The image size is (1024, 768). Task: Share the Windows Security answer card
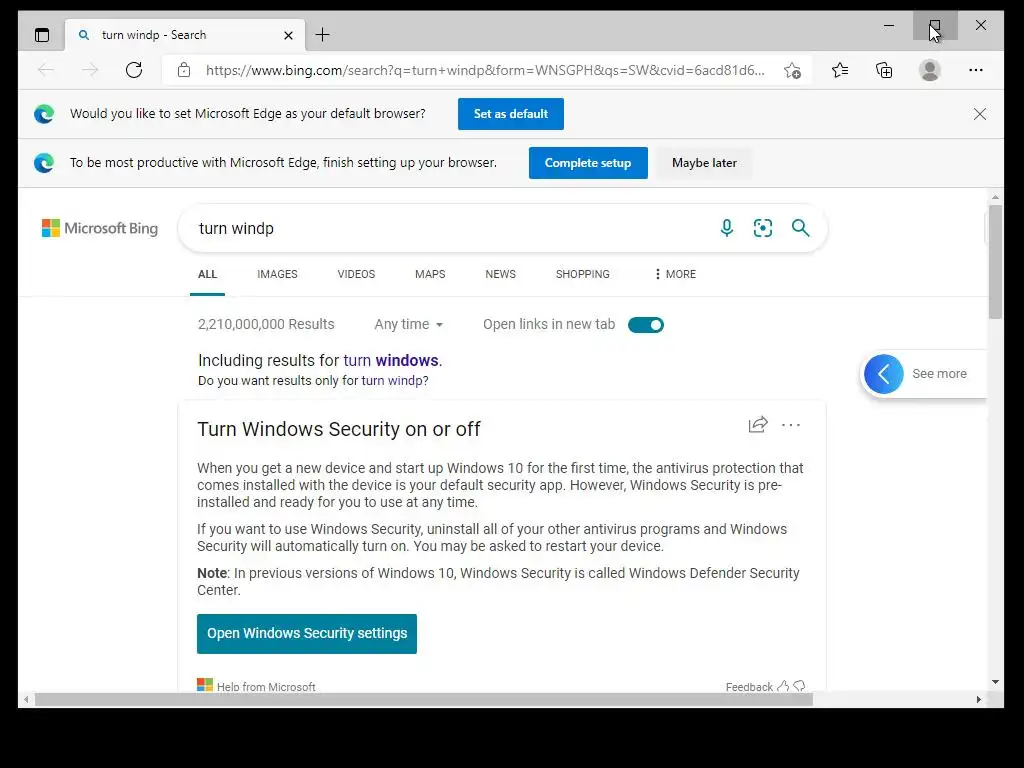[758, 425]
